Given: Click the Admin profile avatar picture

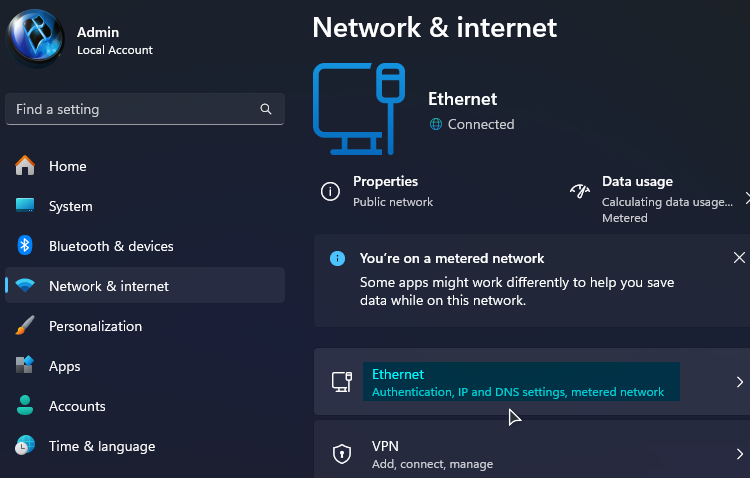Looking at the screenshot, I should click(35, 37).
